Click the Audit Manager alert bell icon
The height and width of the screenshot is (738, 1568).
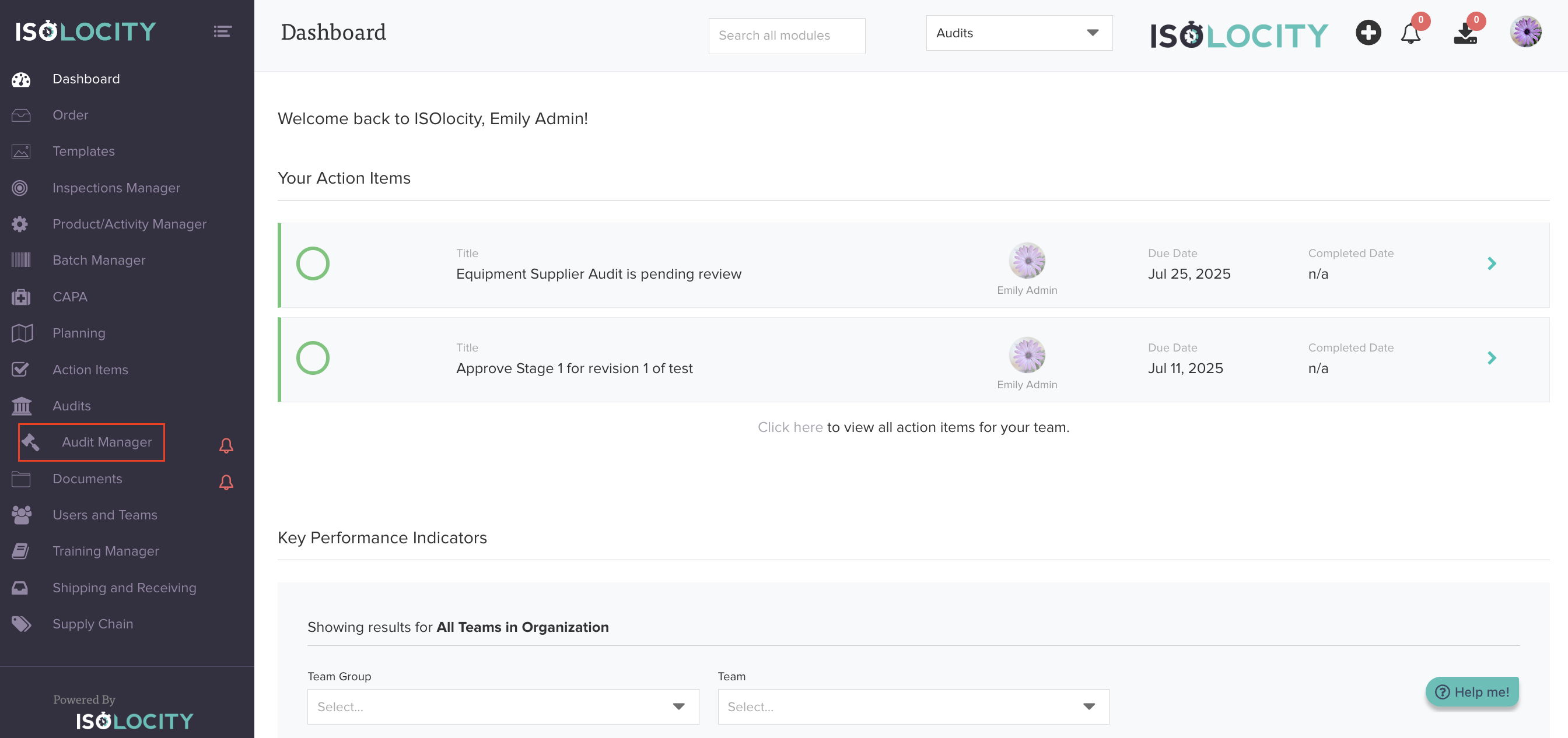tap(226, 446)
